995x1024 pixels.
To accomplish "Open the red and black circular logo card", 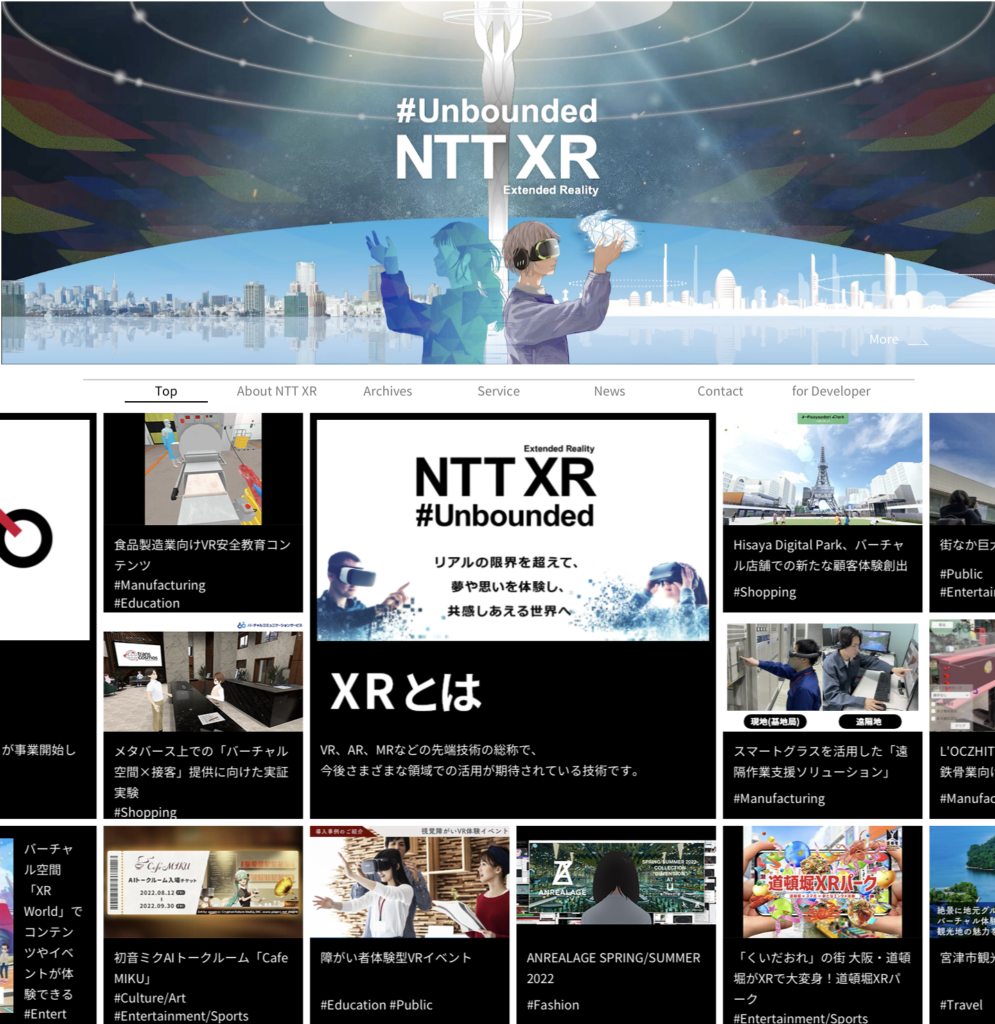I will click(45, 530).
